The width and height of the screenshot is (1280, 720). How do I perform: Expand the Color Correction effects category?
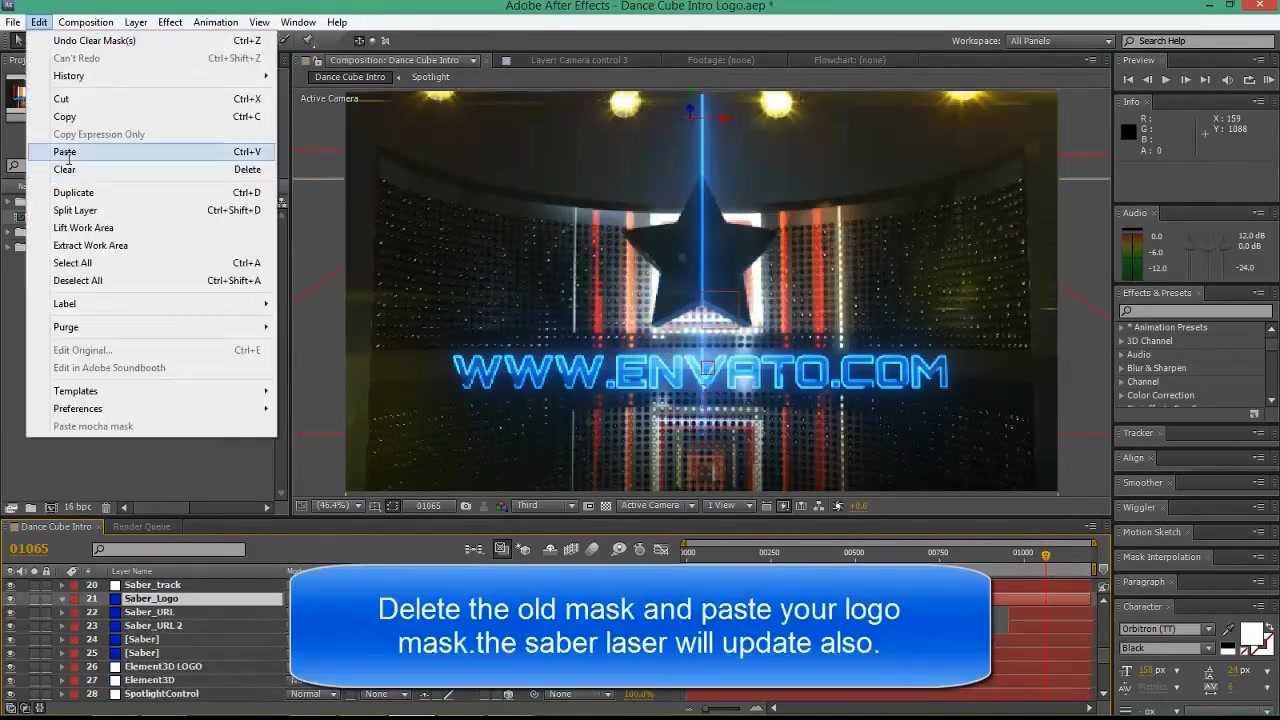[1121, 395]
